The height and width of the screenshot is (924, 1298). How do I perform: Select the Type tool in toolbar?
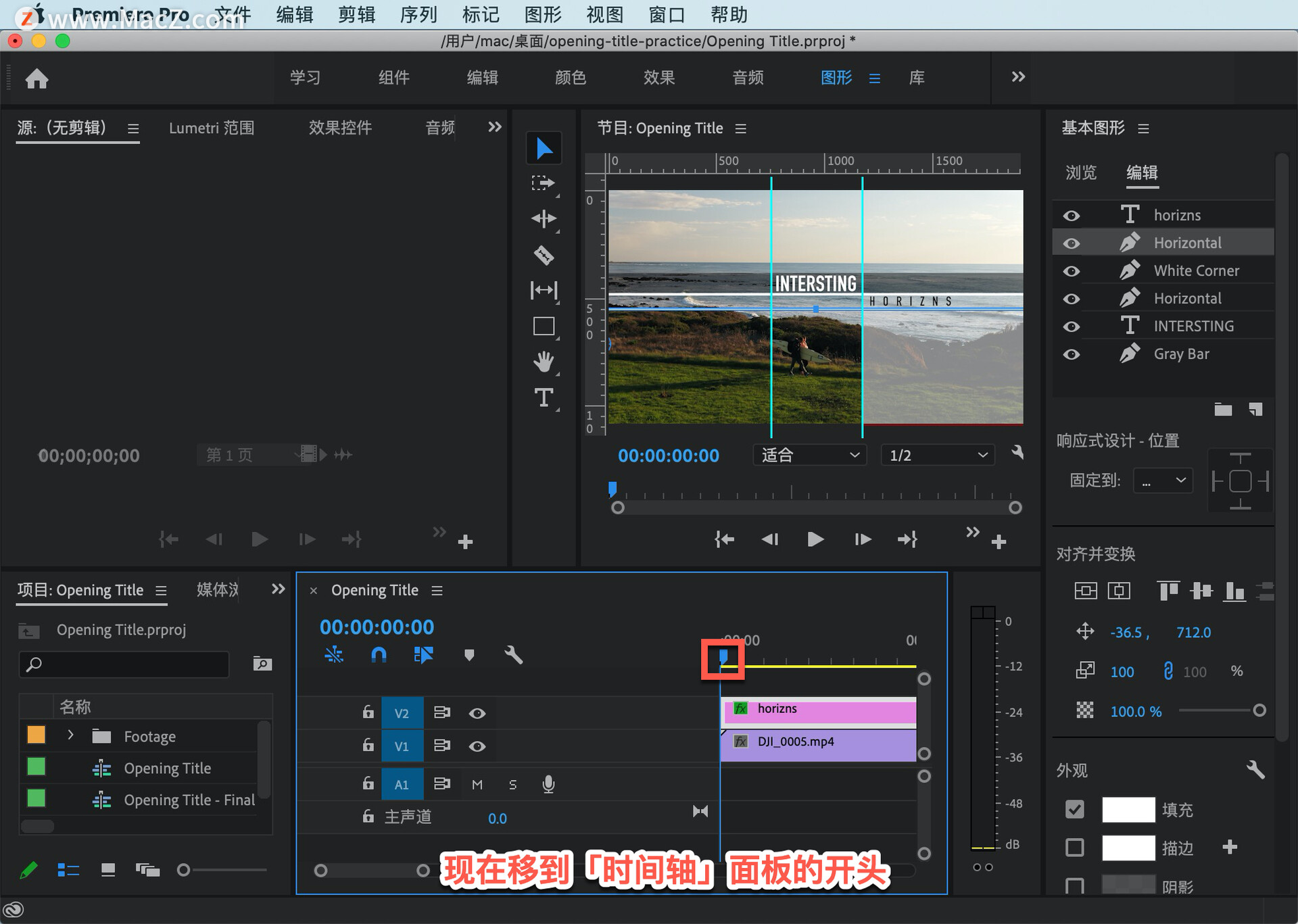[544, 397]
